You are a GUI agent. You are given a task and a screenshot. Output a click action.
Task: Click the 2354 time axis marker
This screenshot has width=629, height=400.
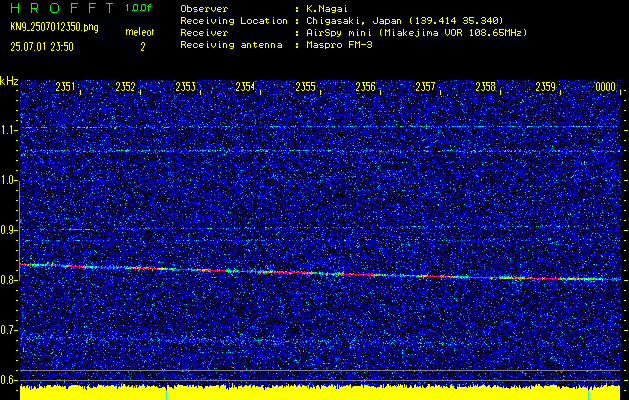pyautogui.click(x=245, y=87)
